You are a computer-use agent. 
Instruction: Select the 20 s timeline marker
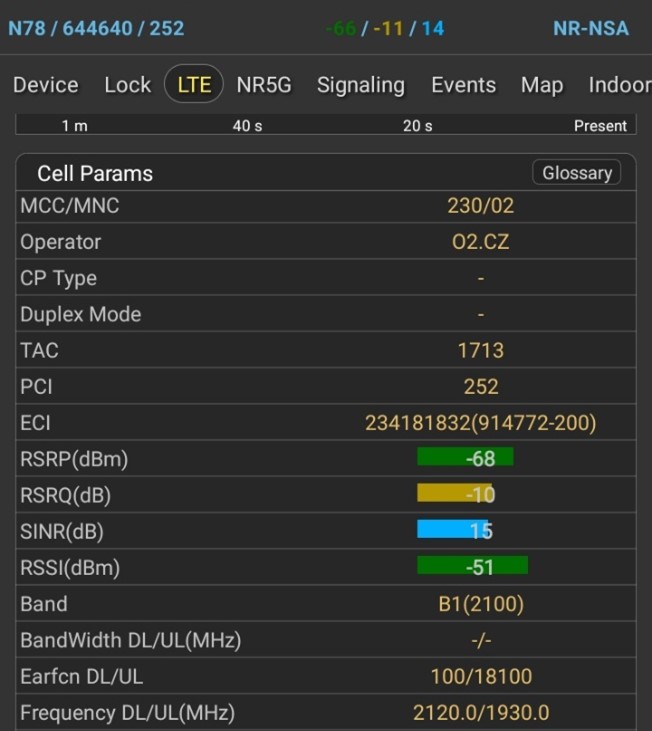coord(418,126)
